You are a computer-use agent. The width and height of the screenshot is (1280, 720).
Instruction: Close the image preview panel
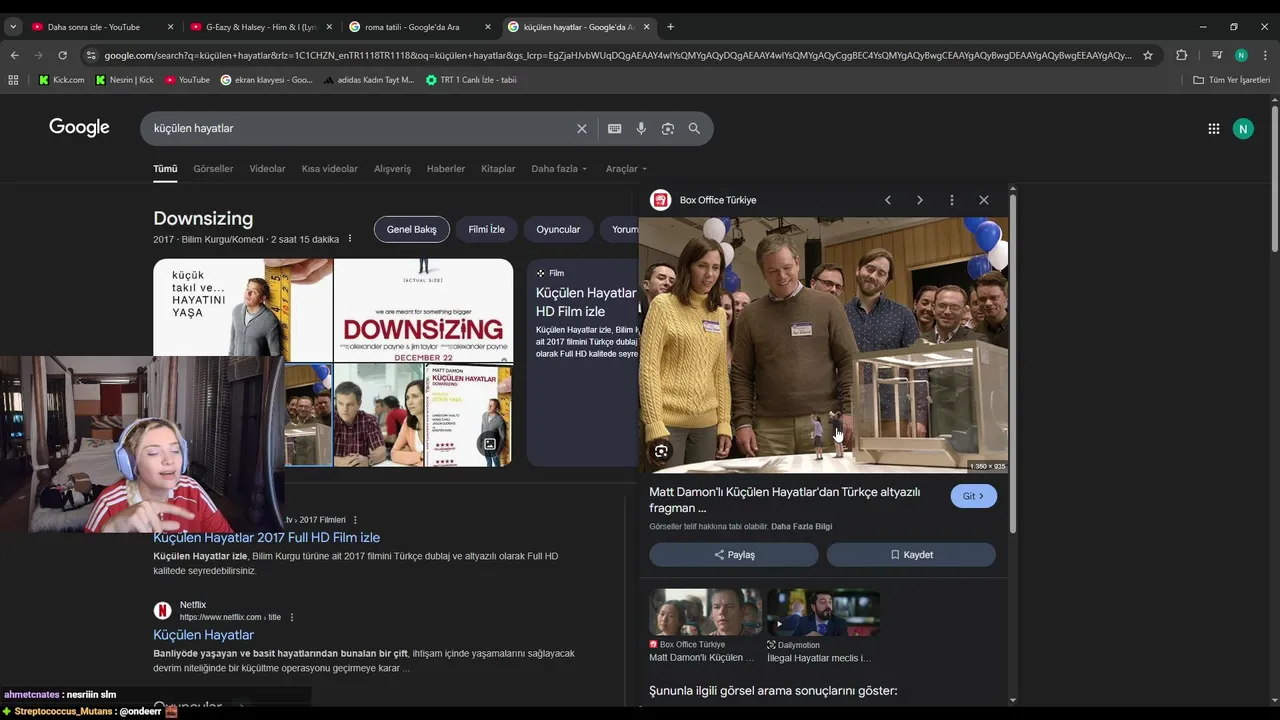984,200
